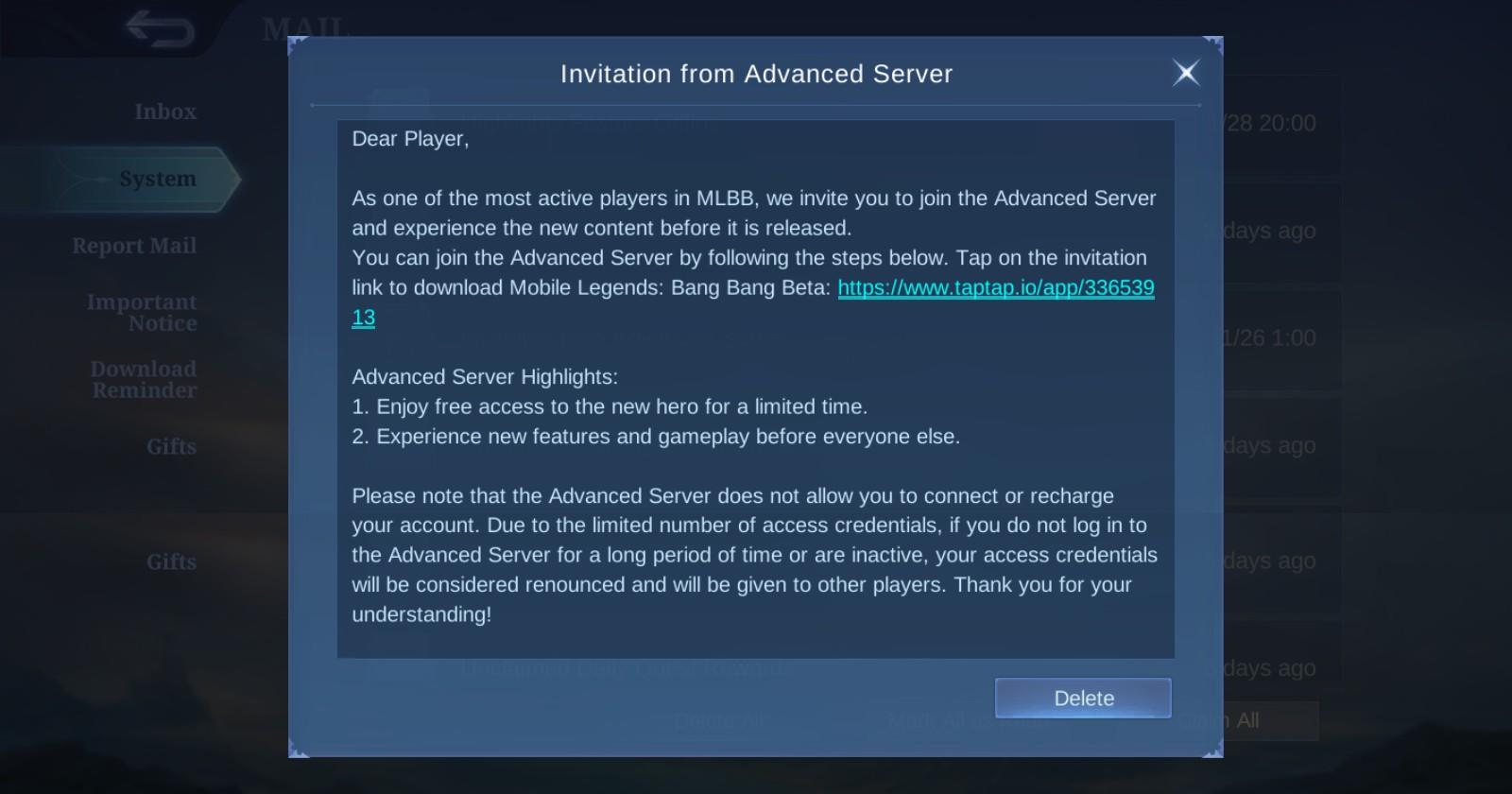Click the MAIL page heading
This screenshot has width=1512, height=794.
(305, 28)
